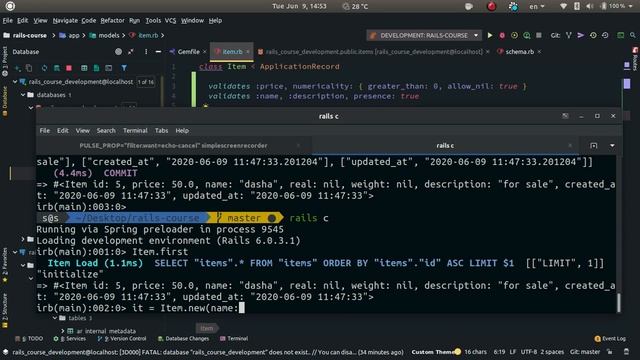Click the volume speaker tray icon
The height and width of the screenshot is (360, 640).
pyautogui.click(x=590, y=6)
